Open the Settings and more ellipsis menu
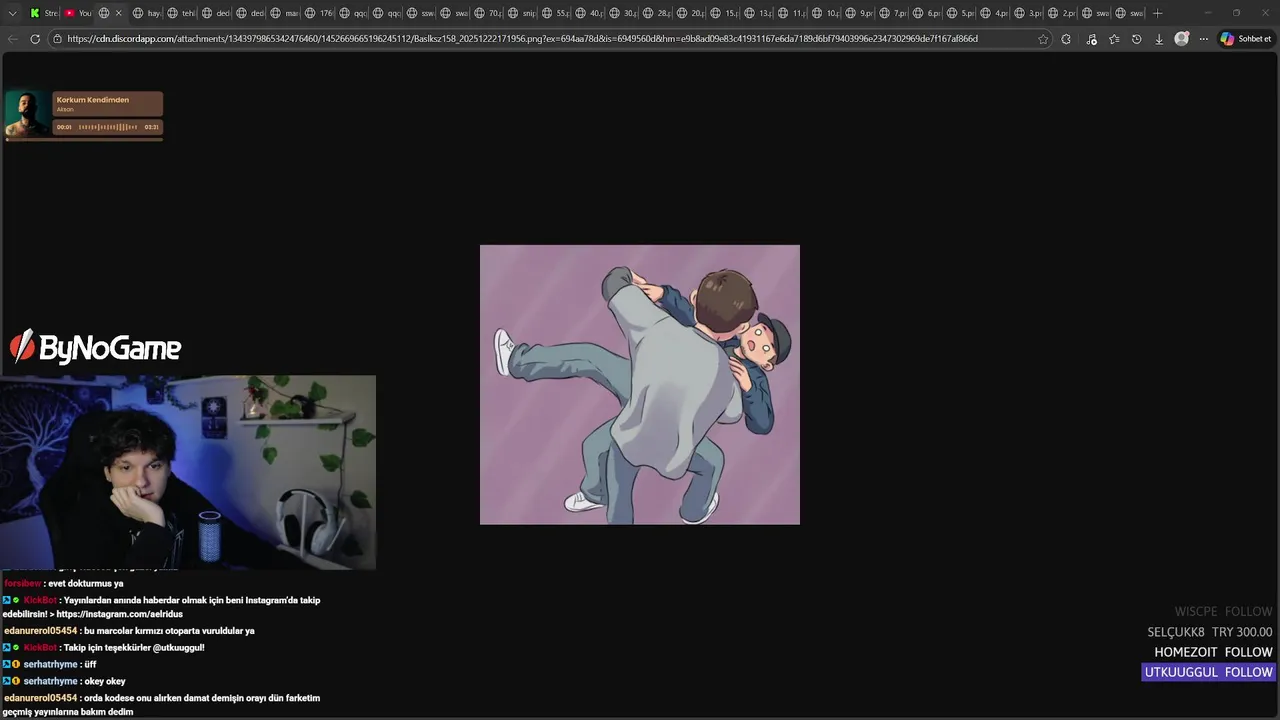The height and width of the screenshot is (720, 1280). pos(1203,39)
